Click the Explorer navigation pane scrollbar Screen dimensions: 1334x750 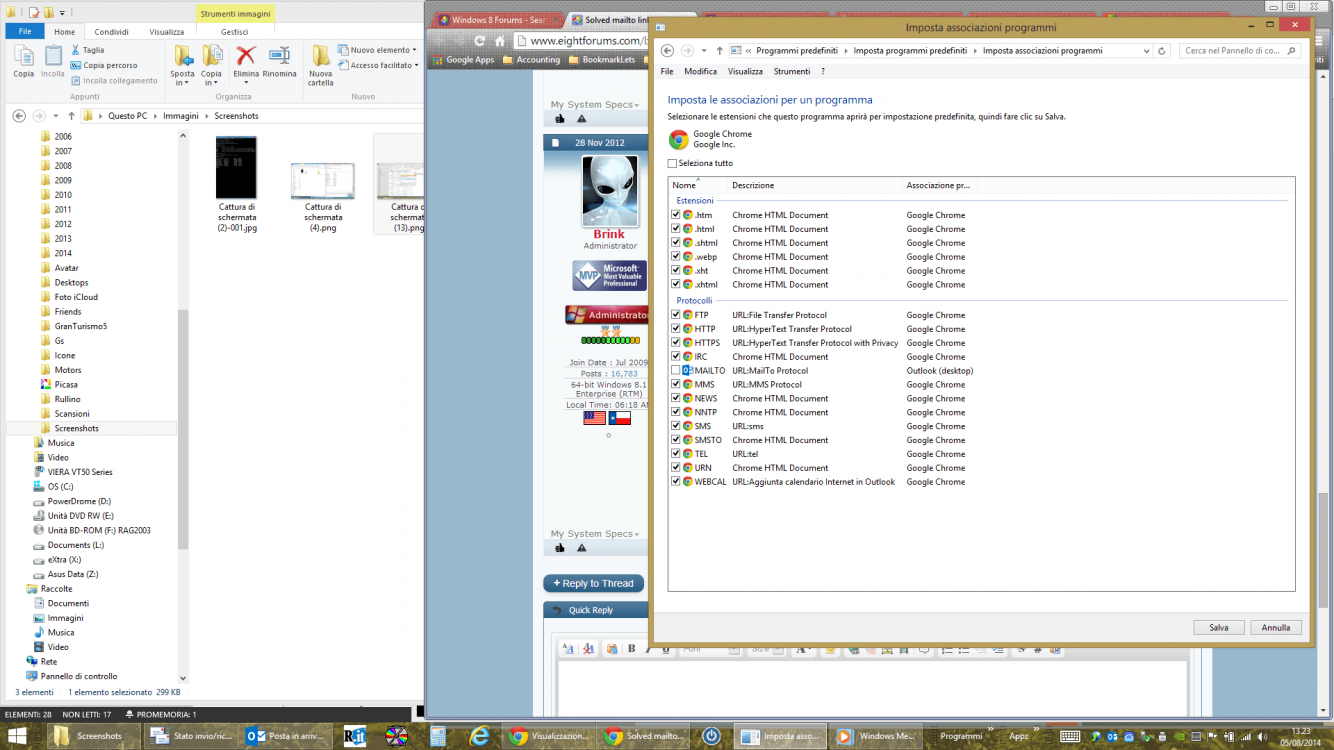pos(183,430)
